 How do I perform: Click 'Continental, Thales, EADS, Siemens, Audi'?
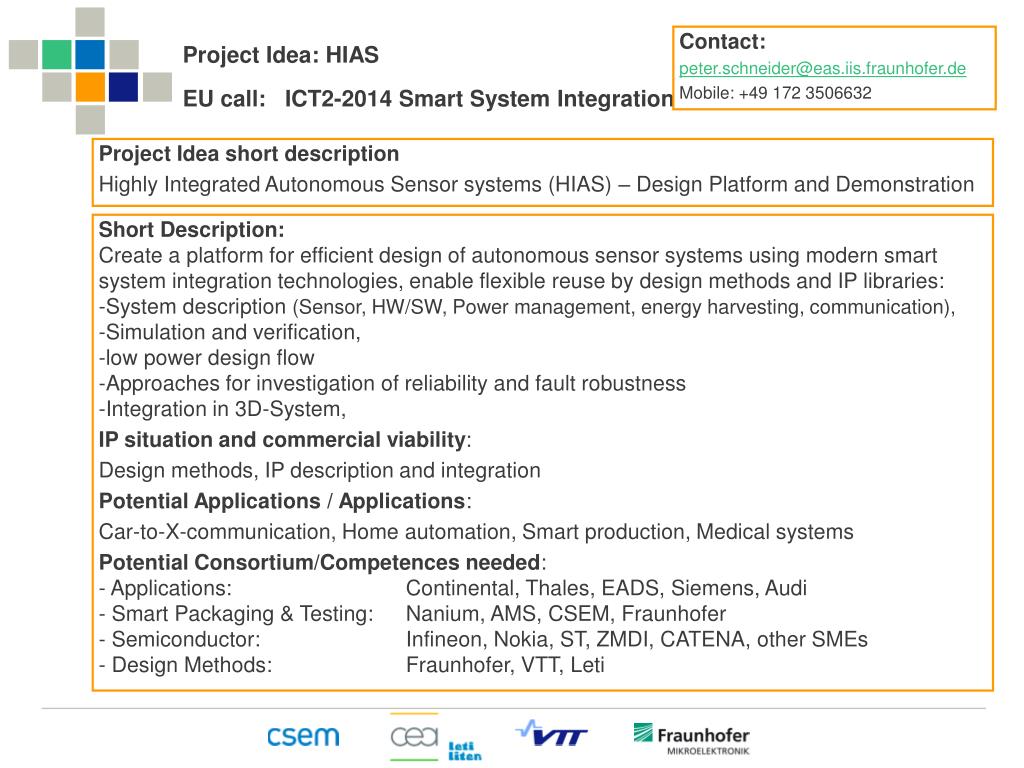tap(606, 588)
